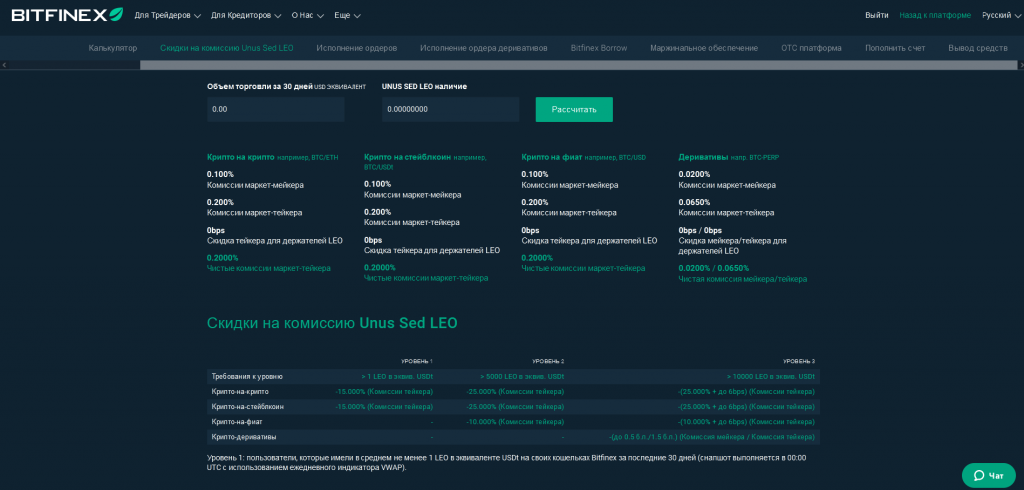Click the 0.0200% / 0.0650% net fee value

(714, 268)
